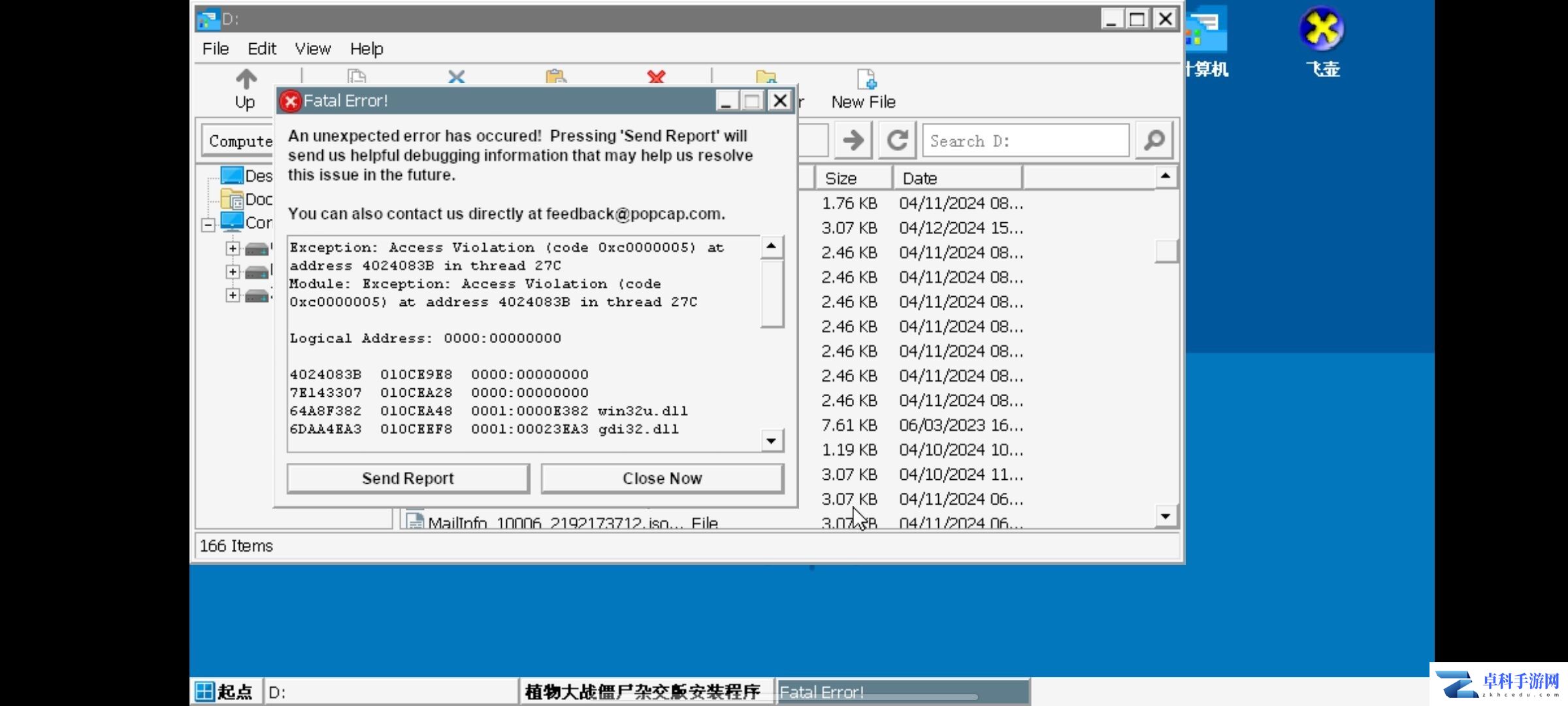The width and height of the screenshot is (1568, 706).
Task: Click the Search D: input field
Action: coord(1026,141)
